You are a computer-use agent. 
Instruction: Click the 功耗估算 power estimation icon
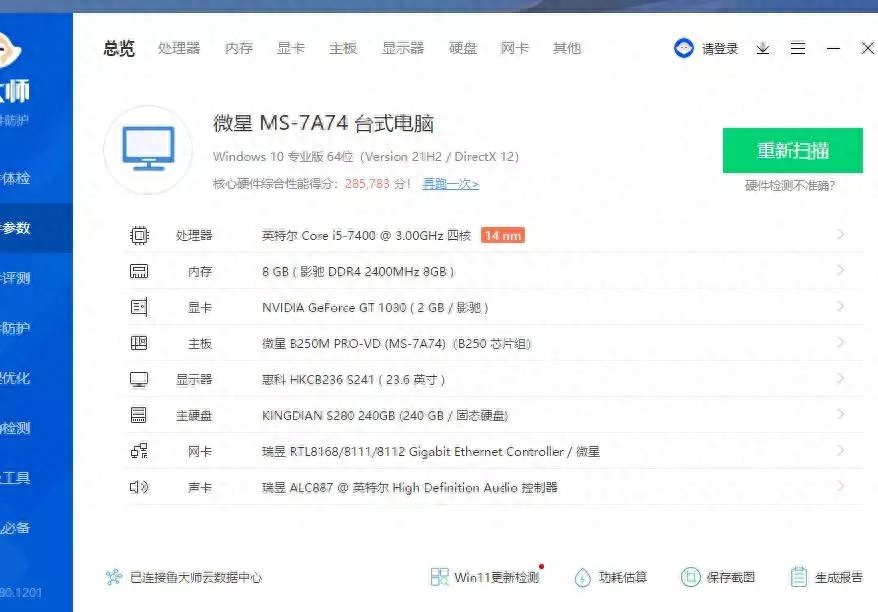tap(582, 577)
